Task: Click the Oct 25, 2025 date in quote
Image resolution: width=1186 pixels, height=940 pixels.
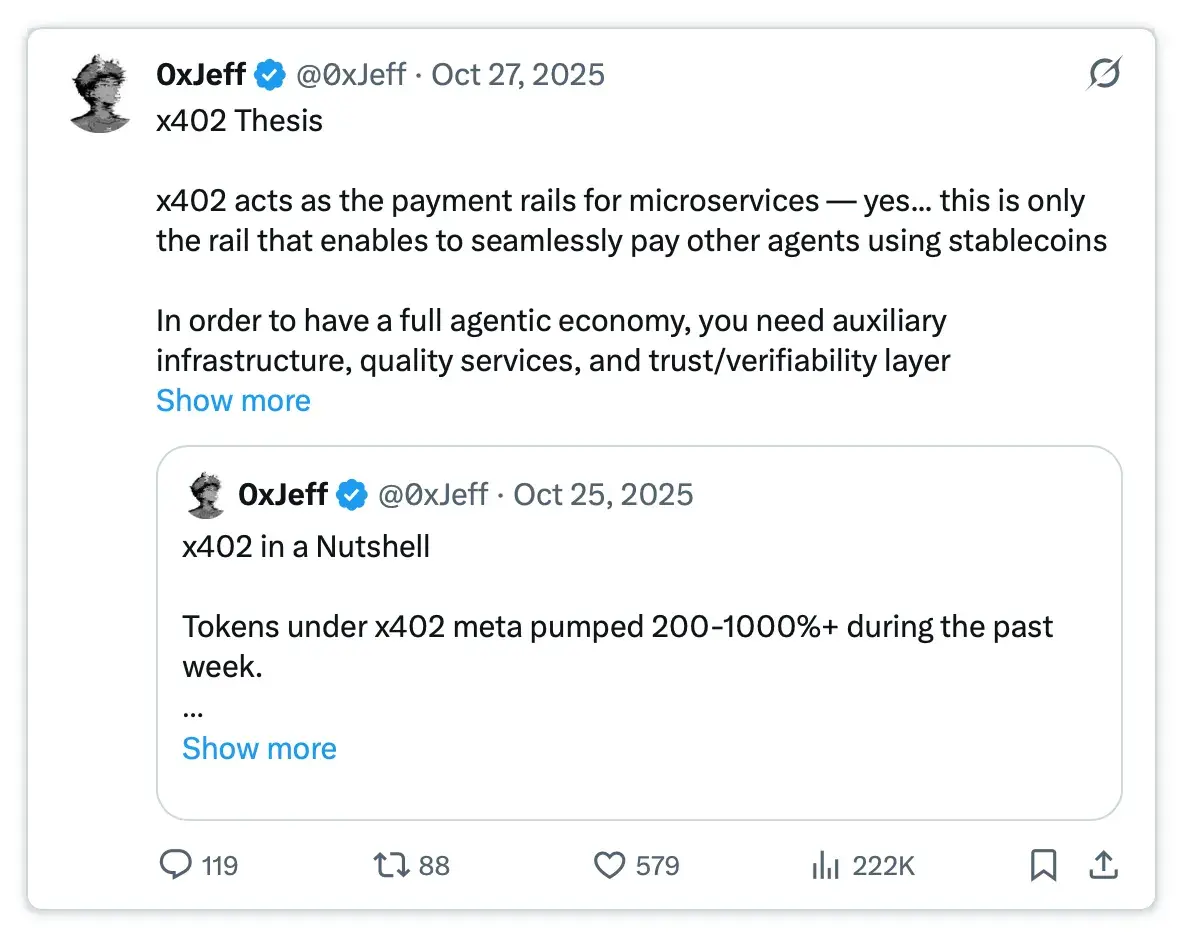Action: click(x=603, y=493)
